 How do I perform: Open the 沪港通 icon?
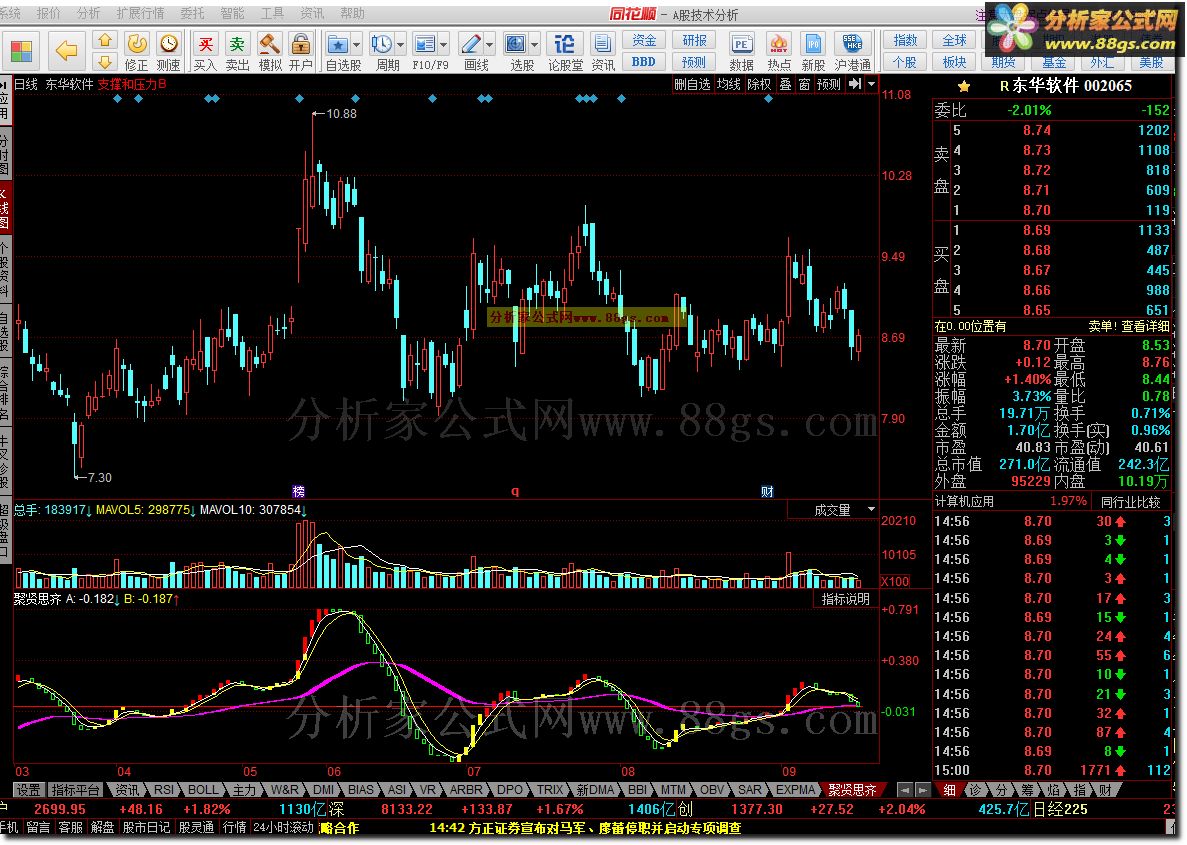[852, 51]
